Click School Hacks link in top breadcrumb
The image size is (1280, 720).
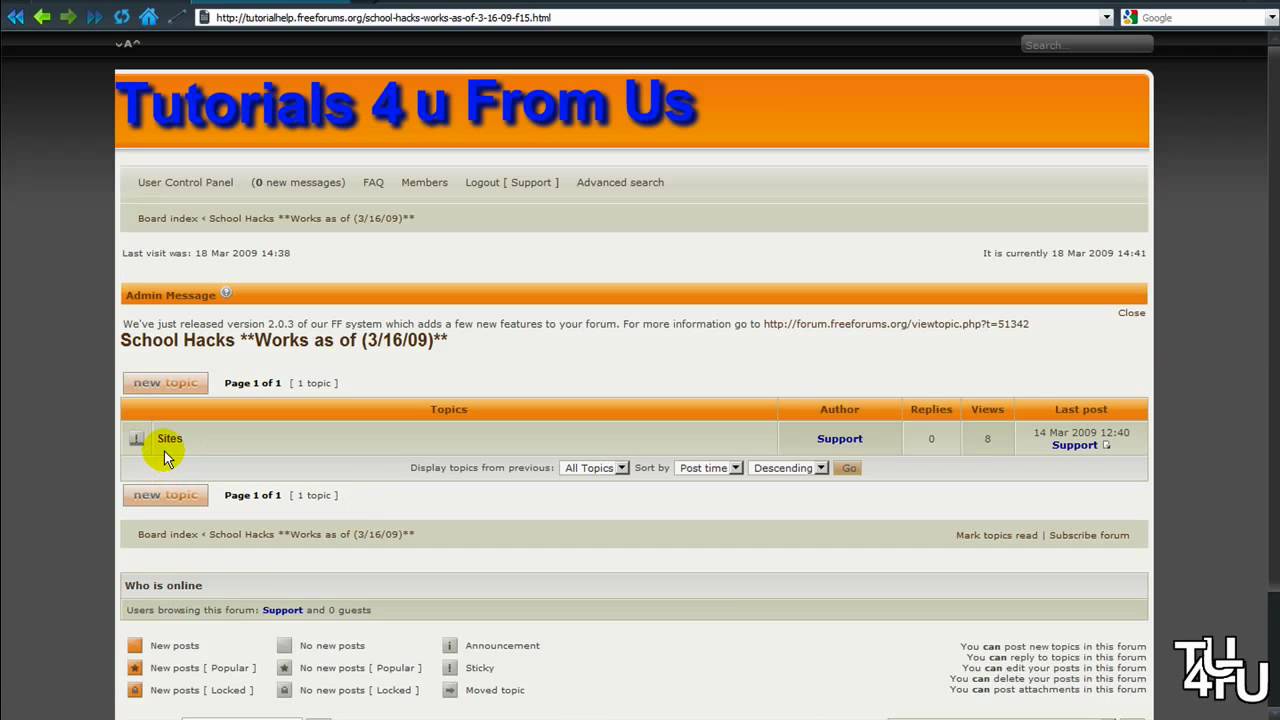coord(311,218)
